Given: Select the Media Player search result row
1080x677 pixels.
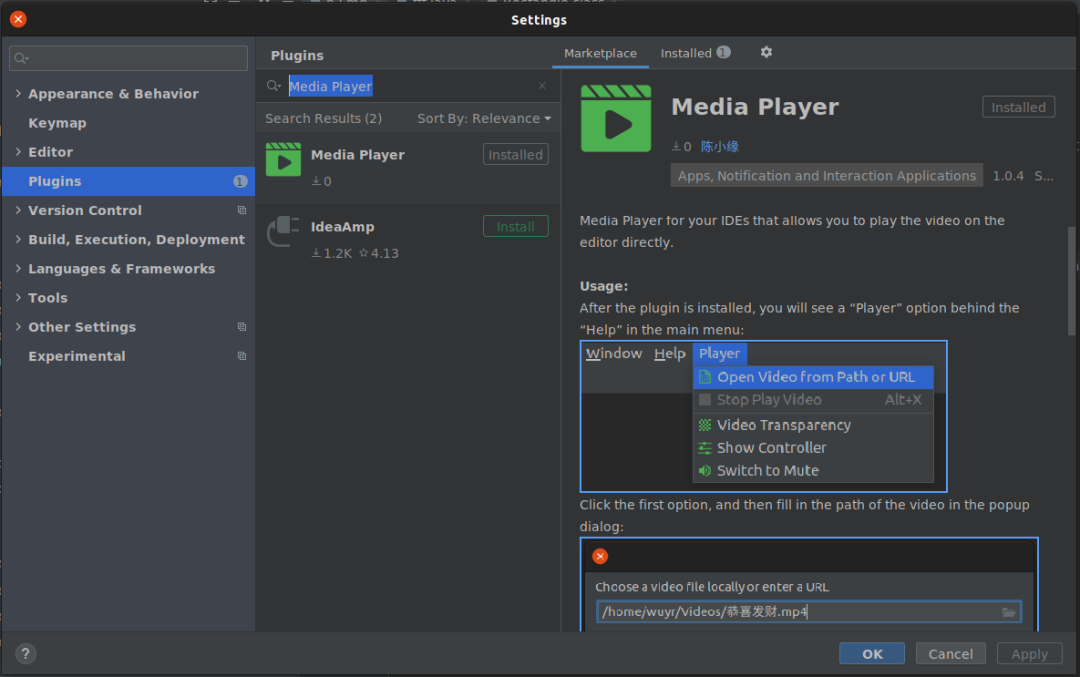Looking at the screenshot, I should point(408,167).
